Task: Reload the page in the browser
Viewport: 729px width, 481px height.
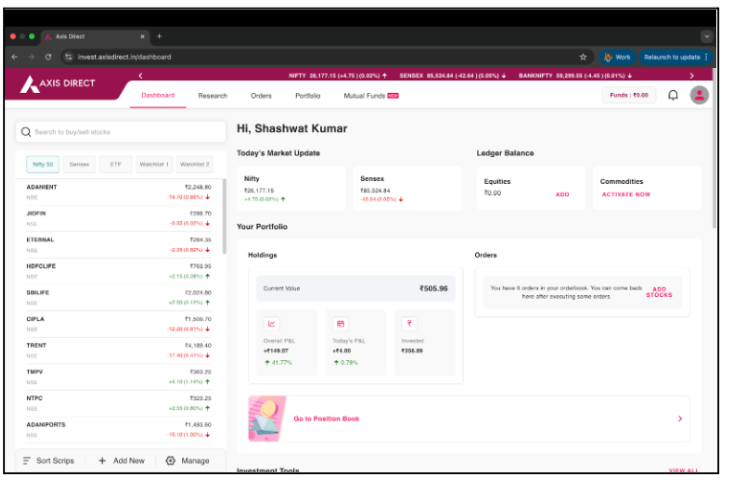Action: click(47, 57)
